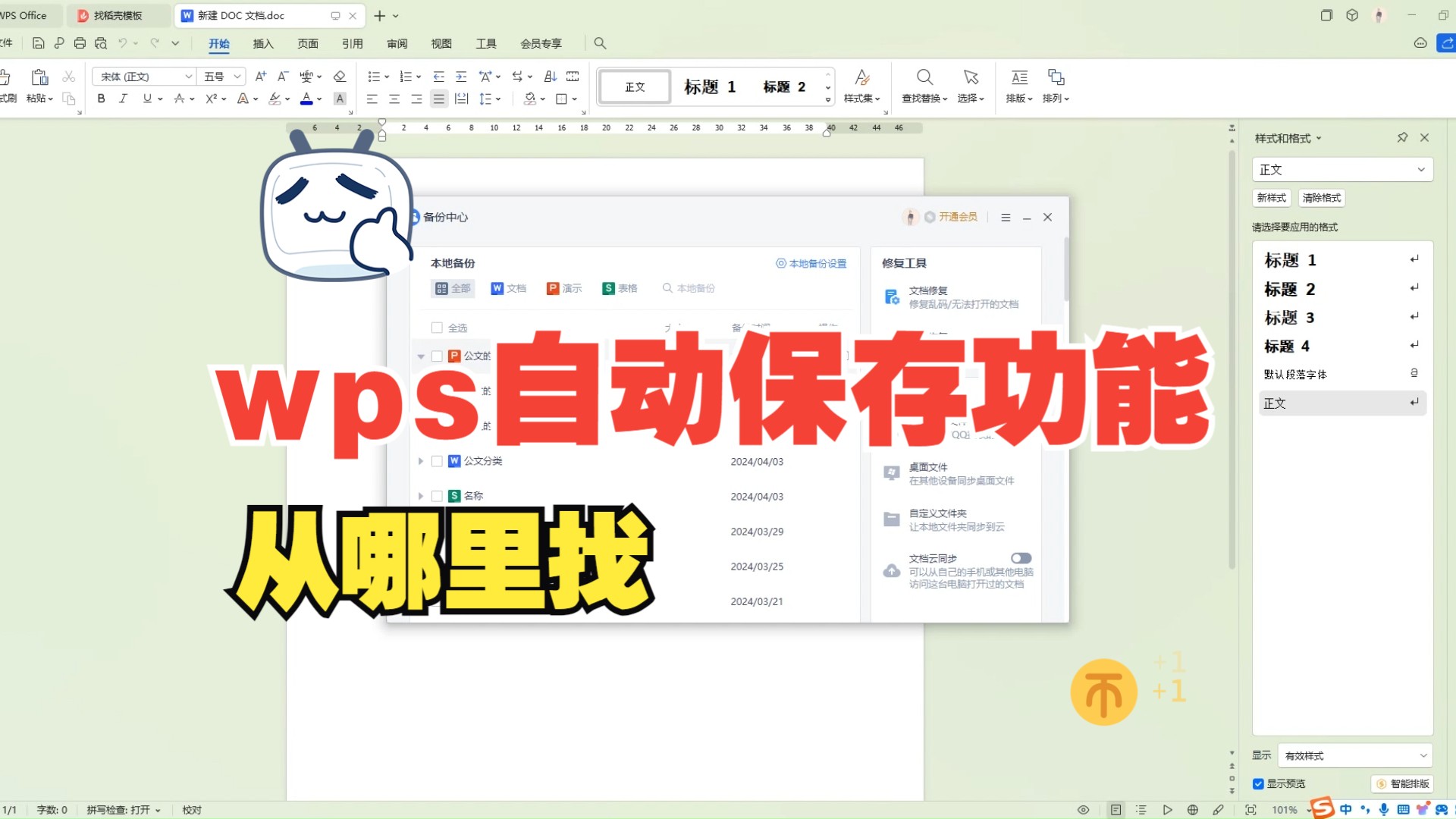The height and width of the screenshot is (819, 1456).
Task: Click the New Style button
Action: pos(1271,198)
